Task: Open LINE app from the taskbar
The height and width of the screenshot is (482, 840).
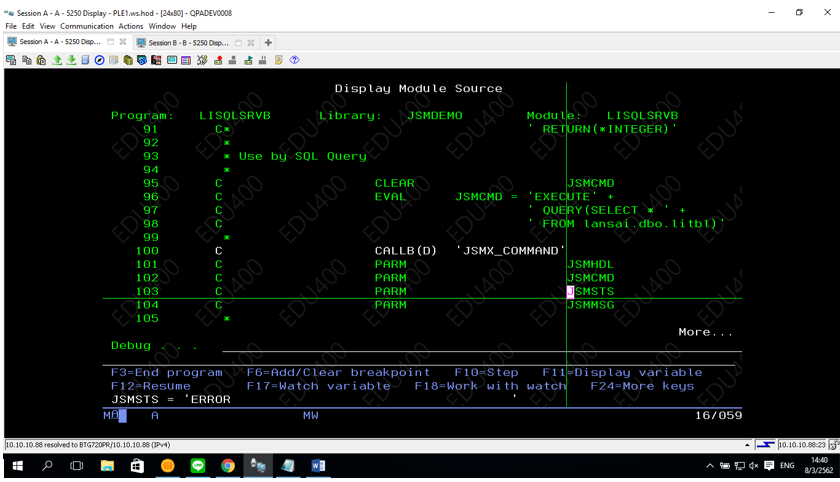Action: coord(198,466)
